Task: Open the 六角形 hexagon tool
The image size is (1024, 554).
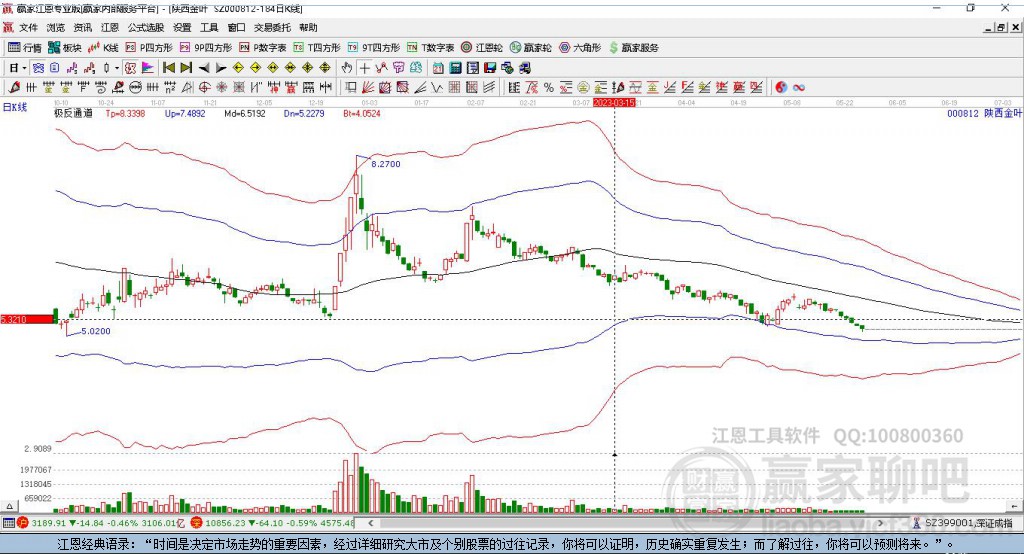Action: [x=580, y=48]
